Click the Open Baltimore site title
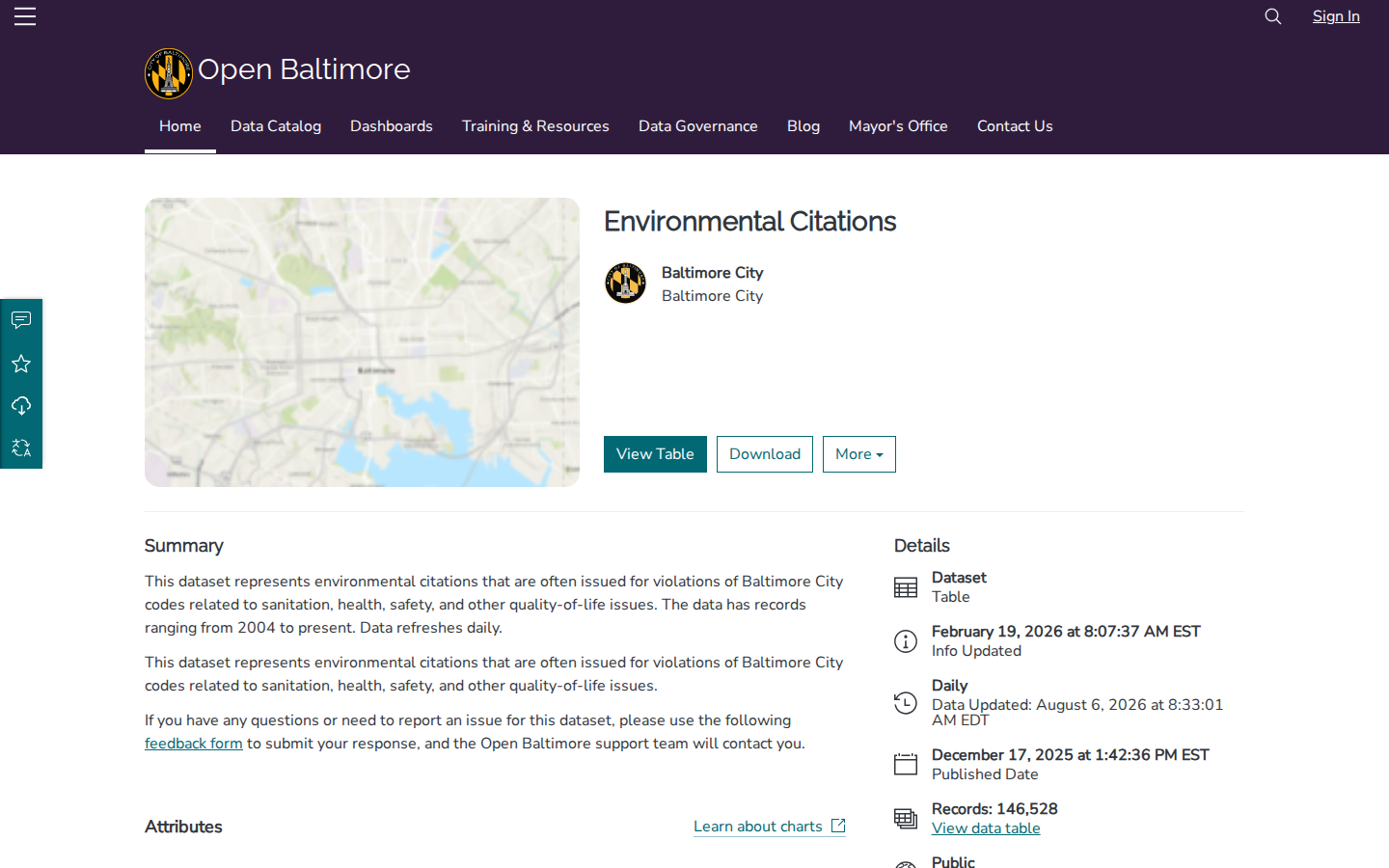Image resolution: width=1389 pixels, height=868 pixels. pyautogui.click(x=304, y=69)
